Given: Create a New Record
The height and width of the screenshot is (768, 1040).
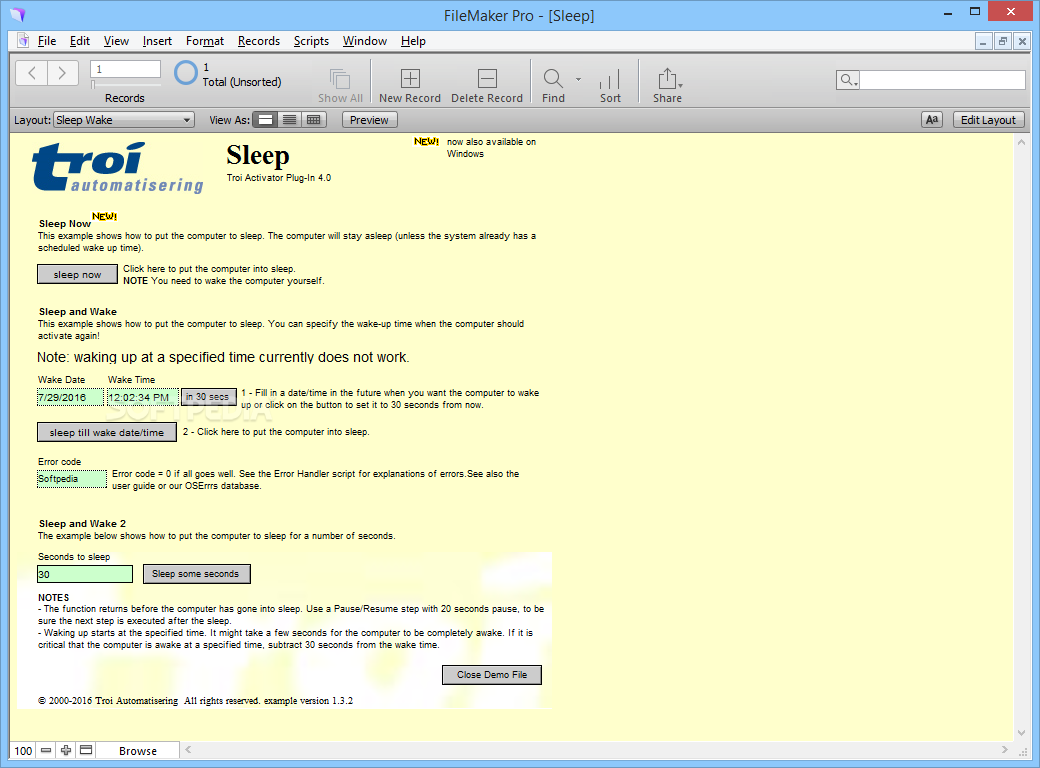Looking at the screenshot, I should 410,79.
